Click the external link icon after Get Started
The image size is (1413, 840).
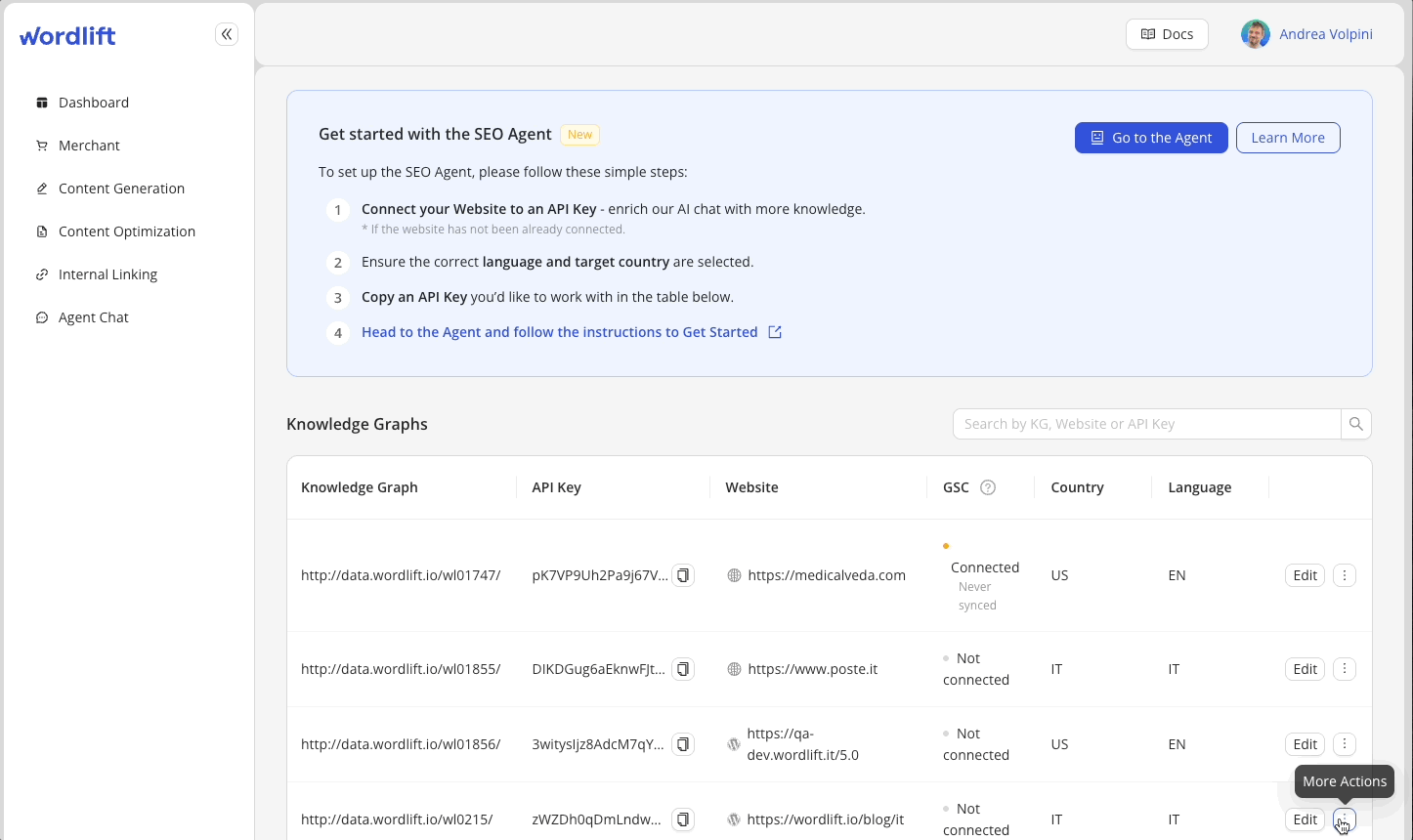pyautogui.click(x=775, y=332)
